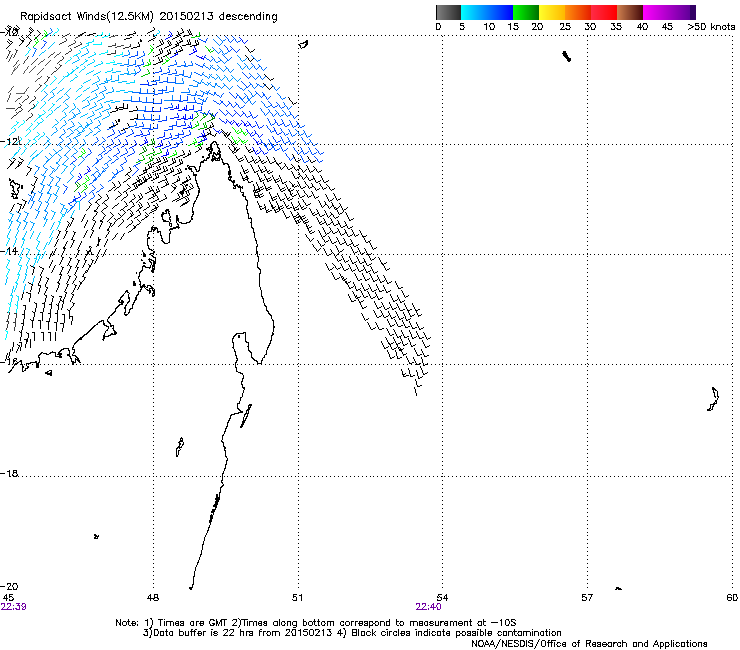Viewport: 740px width, 650px height.
Task: Click the longitude label '48'
Action: click(x=153, y=598)
